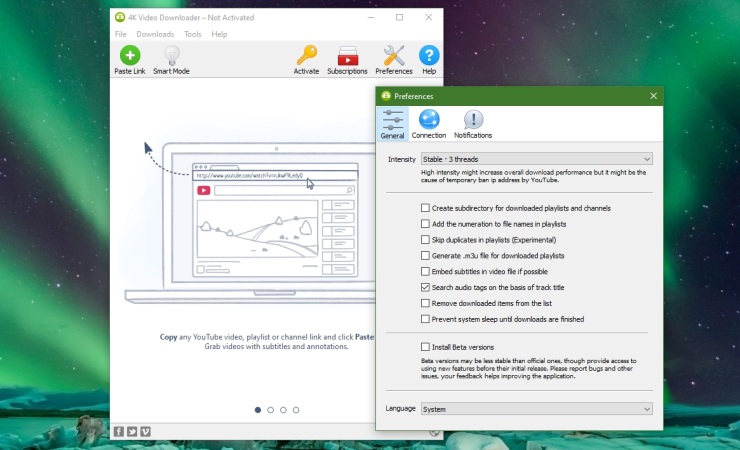Open the Facebook icon in footer
The width and height of the screenshot is (740, 450).
(119, 431)
